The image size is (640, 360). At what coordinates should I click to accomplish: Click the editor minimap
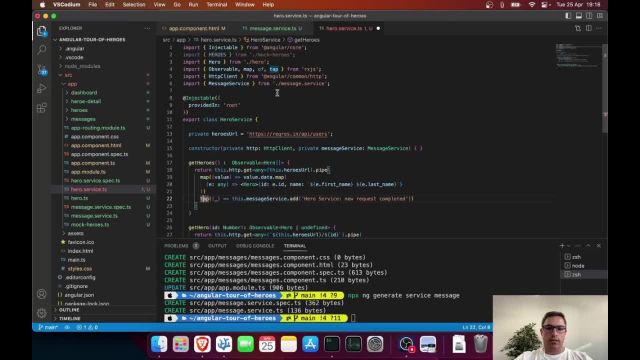578,55
